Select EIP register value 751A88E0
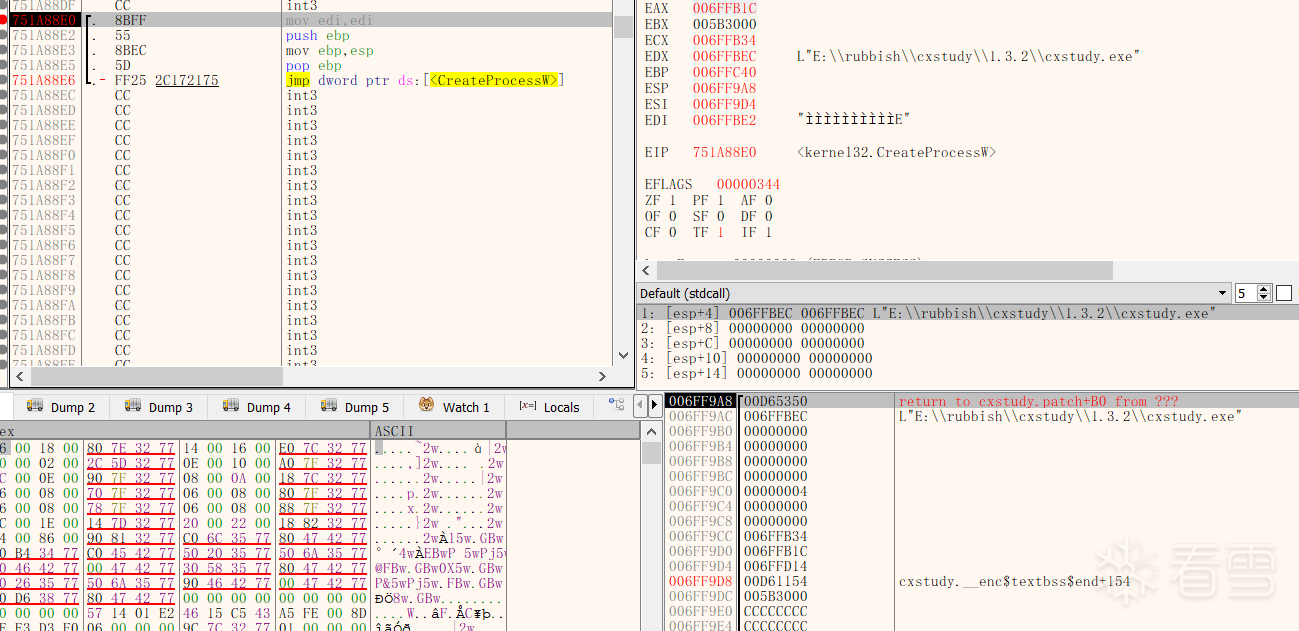 (x=725, y=152)
